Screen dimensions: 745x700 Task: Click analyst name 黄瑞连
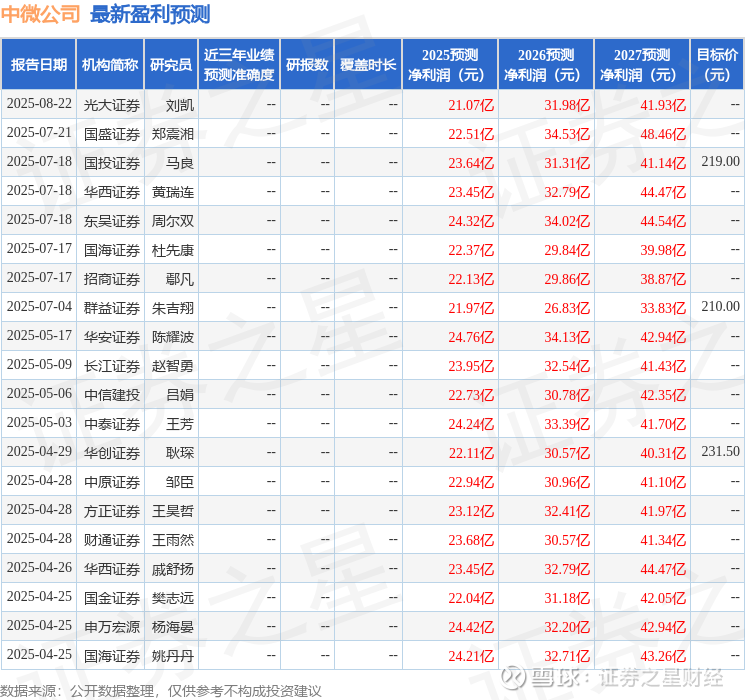coord(173,192)
